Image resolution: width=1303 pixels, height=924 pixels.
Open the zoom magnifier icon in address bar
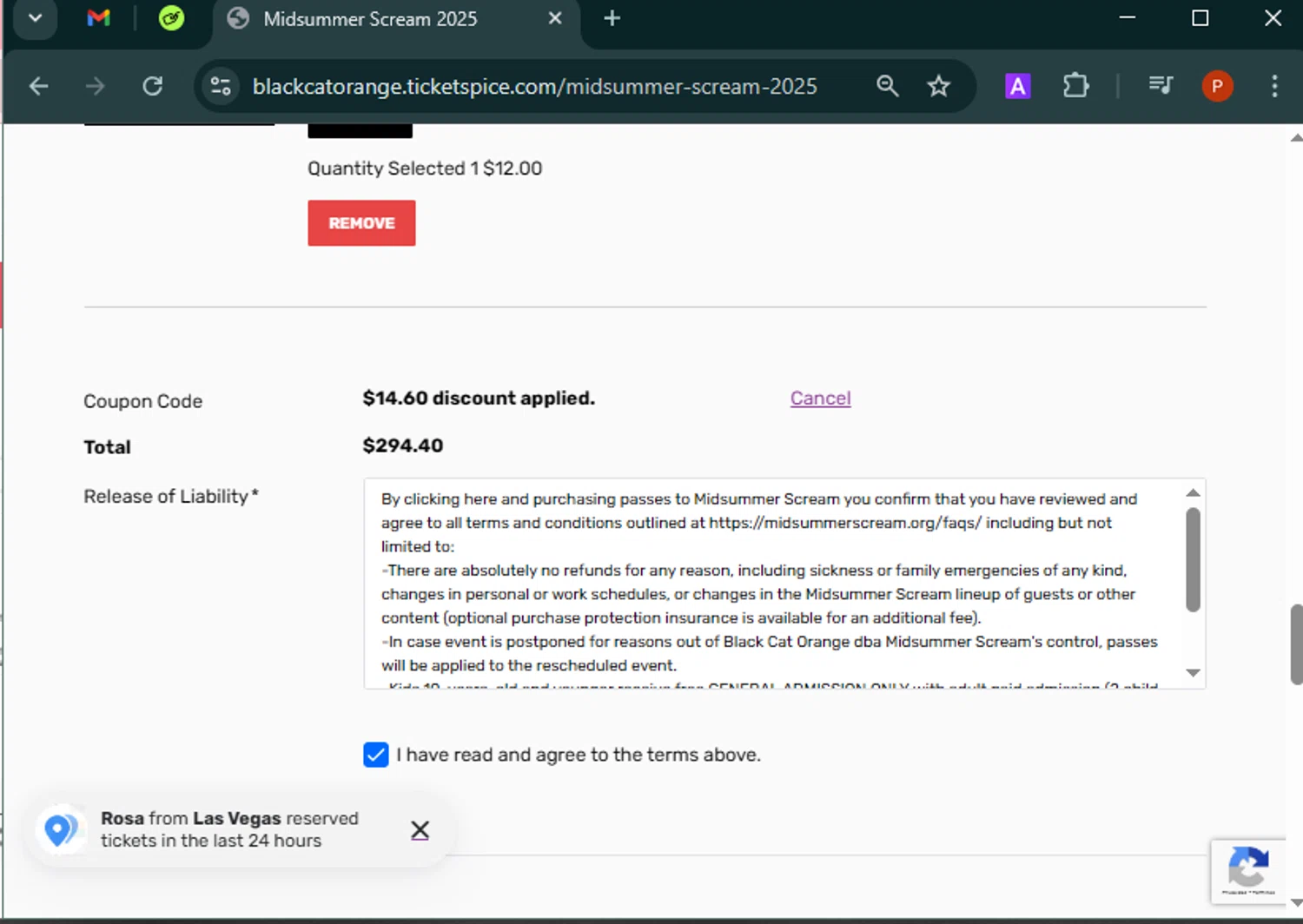click(887, 86)
